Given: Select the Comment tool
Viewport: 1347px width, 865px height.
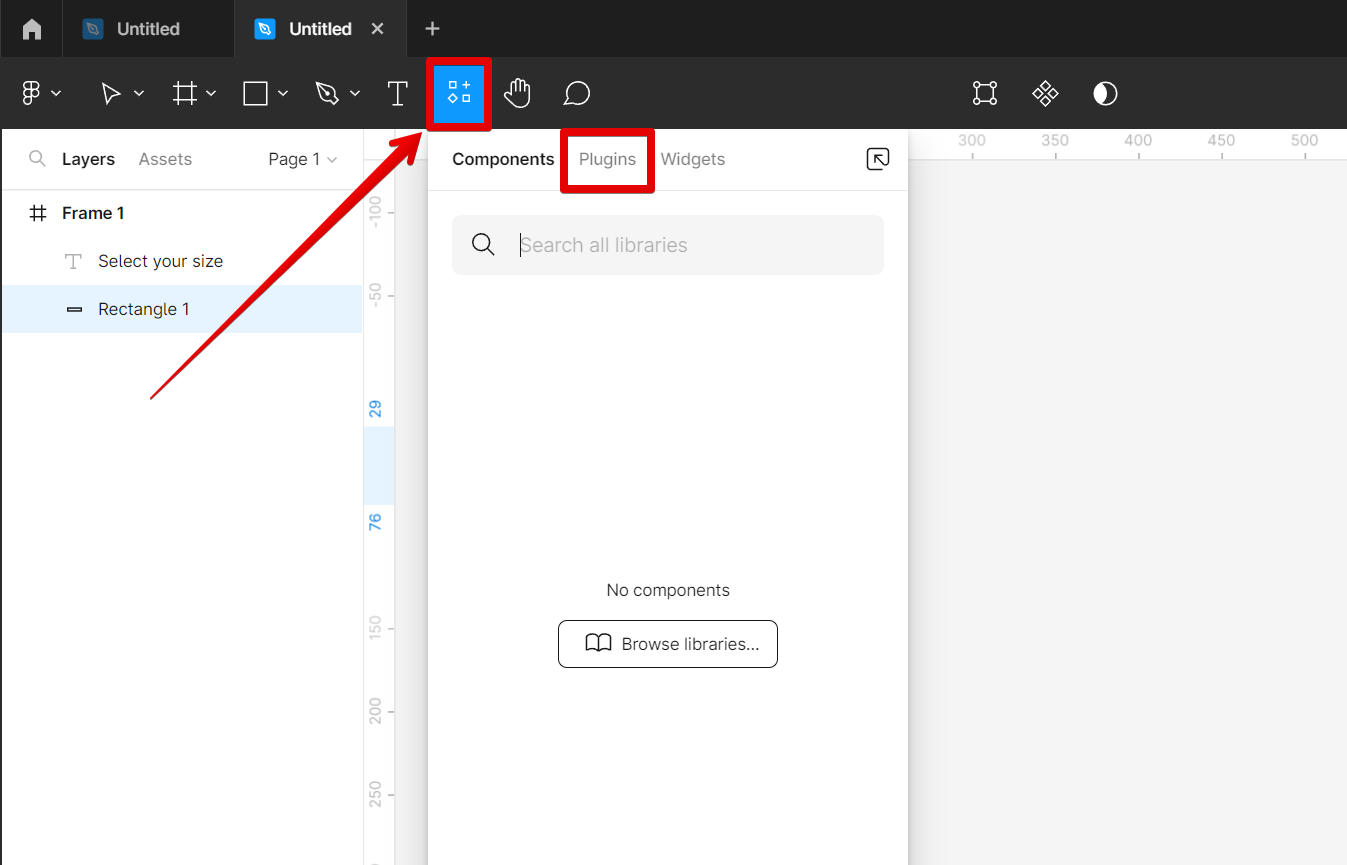Looking at the screenshot, I should (576, 93).
